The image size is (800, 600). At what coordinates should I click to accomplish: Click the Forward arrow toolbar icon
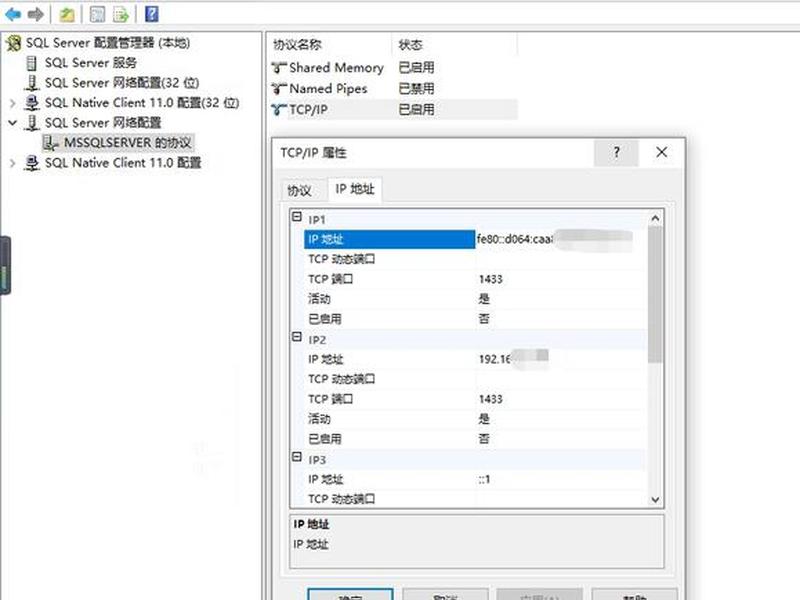(x=35, y=14)
